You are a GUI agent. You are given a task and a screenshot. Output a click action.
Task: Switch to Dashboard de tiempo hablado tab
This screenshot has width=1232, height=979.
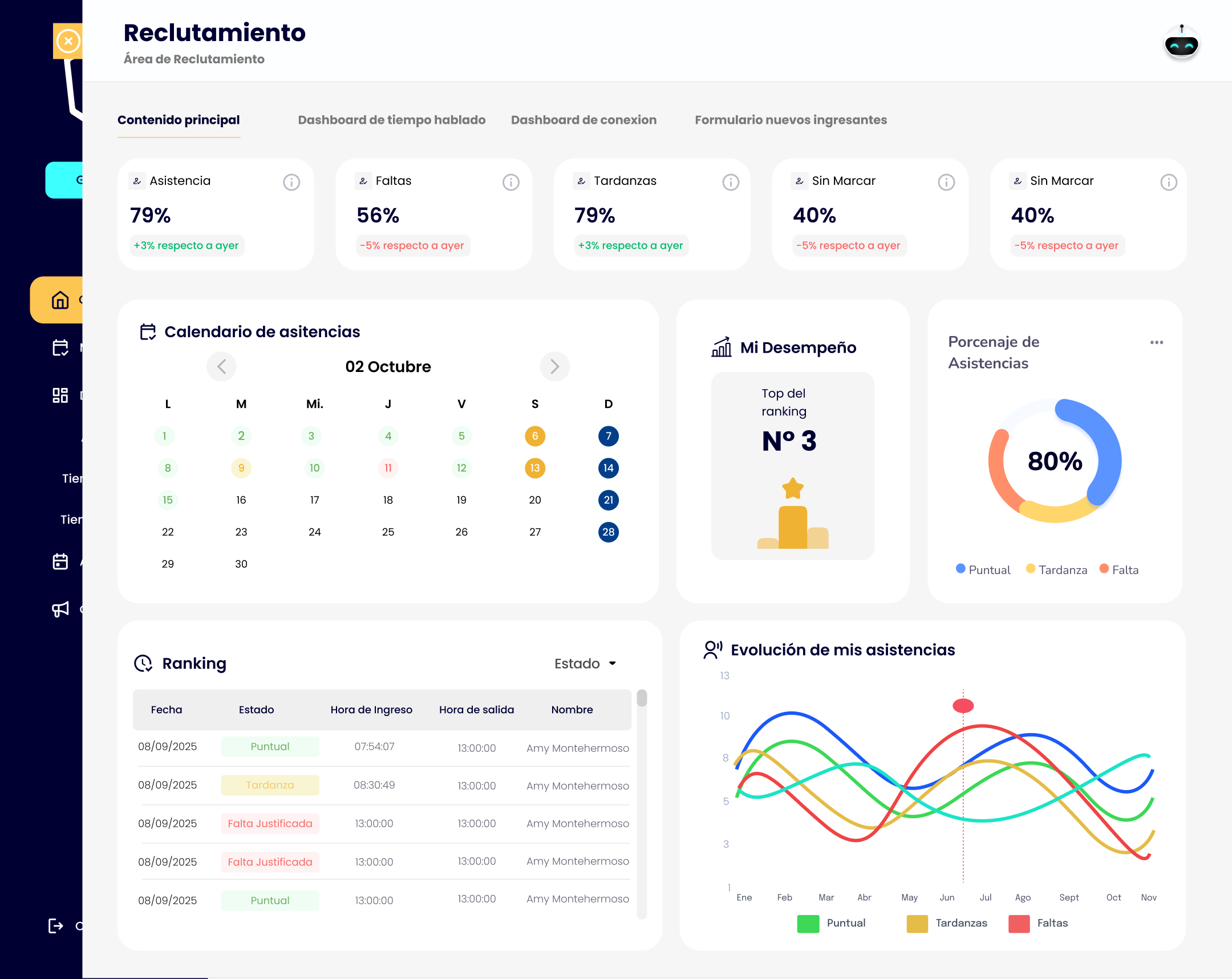coord(391,120)
